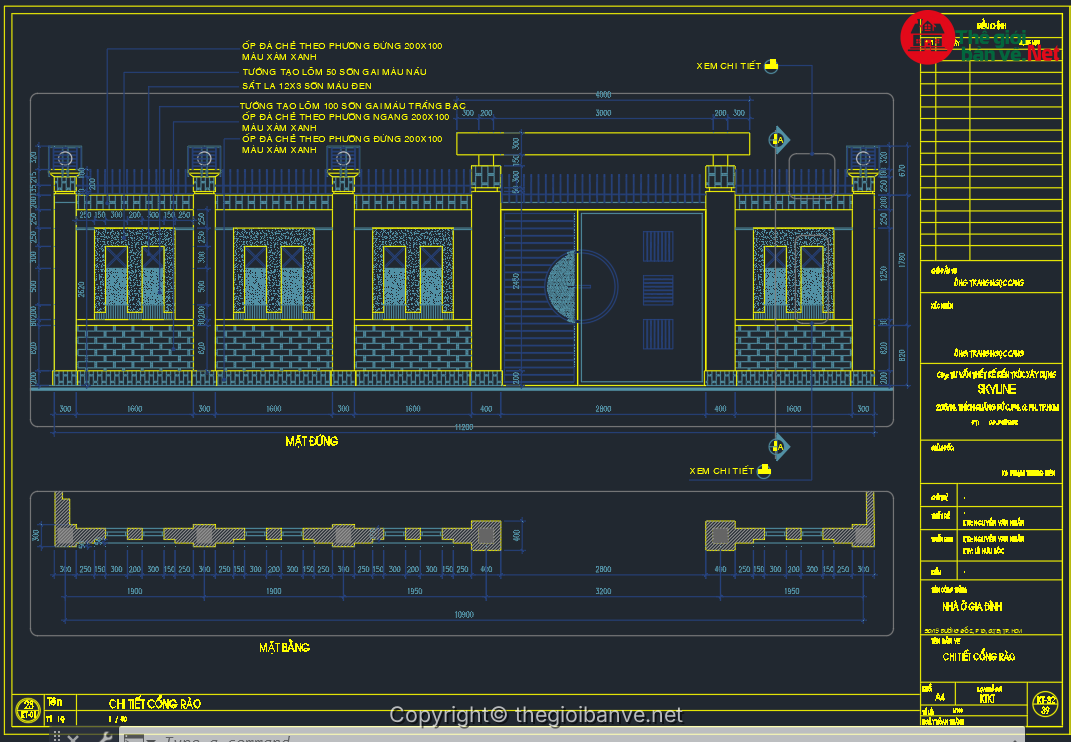Screen dimensions: 1071x742
Task: Click the wrench customize icon on command line
Action: click(105, 738)
